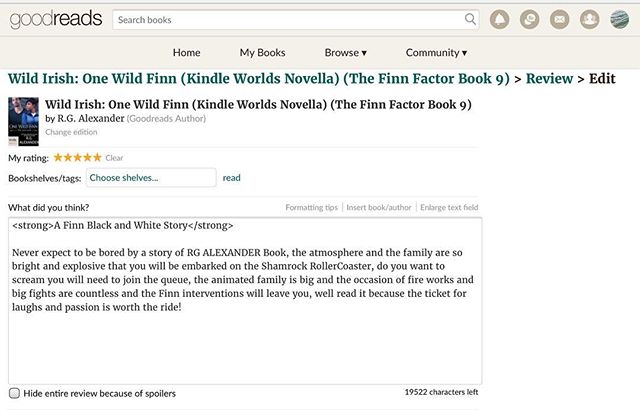Expand the Browse dropdown menu
Viewport: 640px width, 410px height.
(346, 52)
